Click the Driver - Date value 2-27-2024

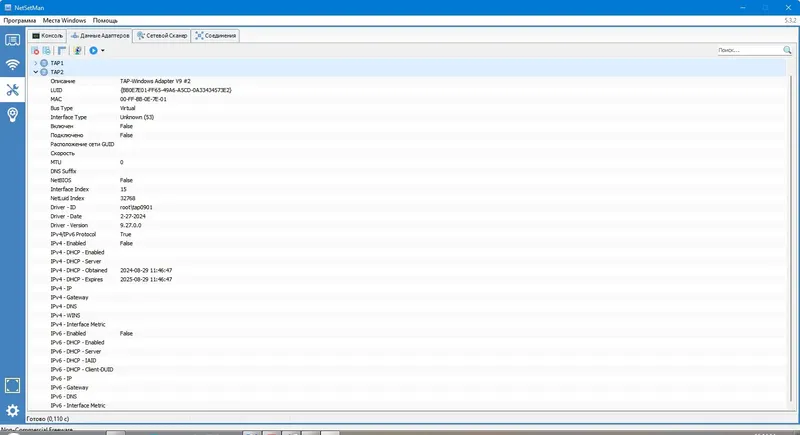pyautogui.click(x=133, y=216)
